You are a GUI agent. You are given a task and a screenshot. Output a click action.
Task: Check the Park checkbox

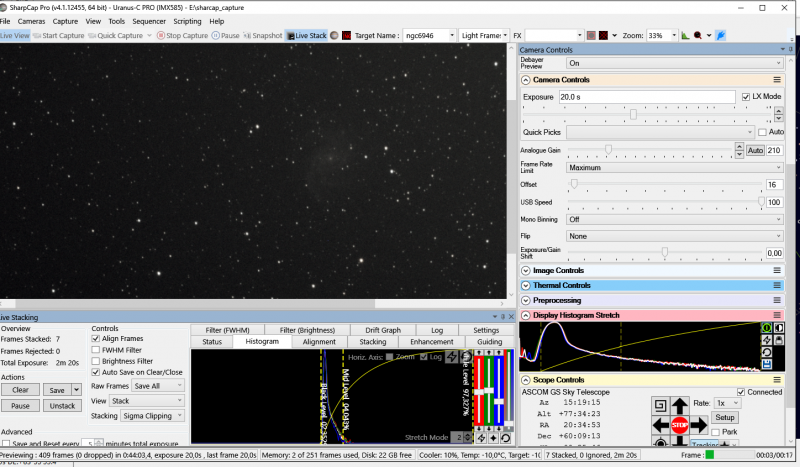point(716,432)
